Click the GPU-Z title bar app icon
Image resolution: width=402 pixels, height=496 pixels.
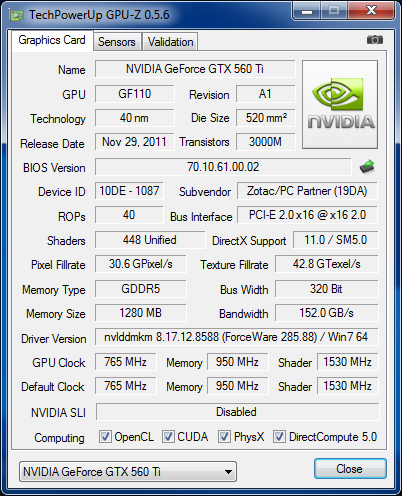tap(17, 15)
